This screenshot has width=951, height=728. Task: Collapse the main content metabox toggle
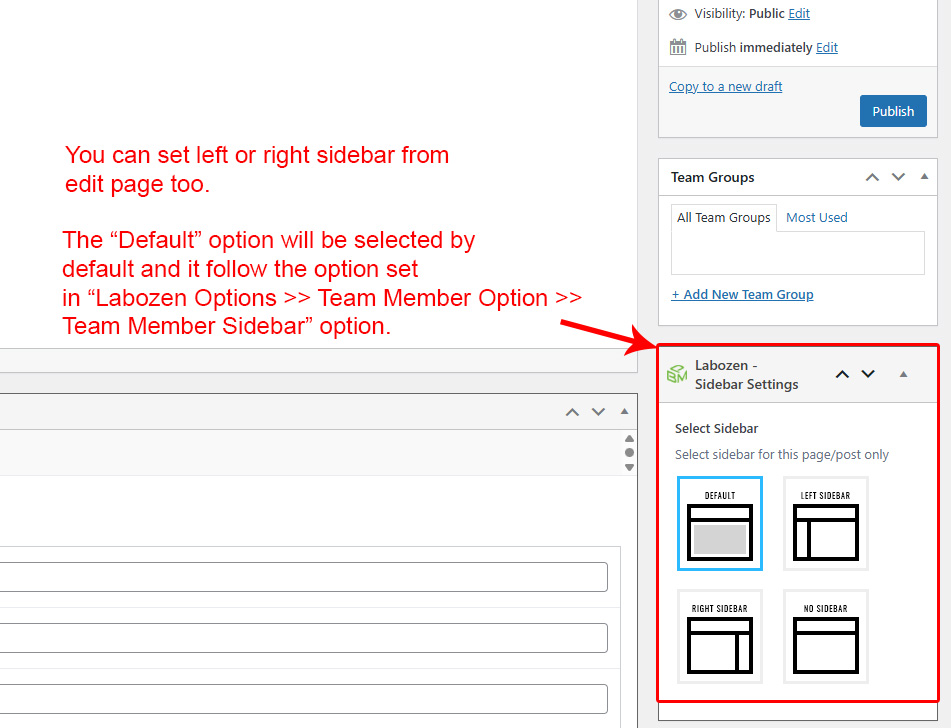624,412
